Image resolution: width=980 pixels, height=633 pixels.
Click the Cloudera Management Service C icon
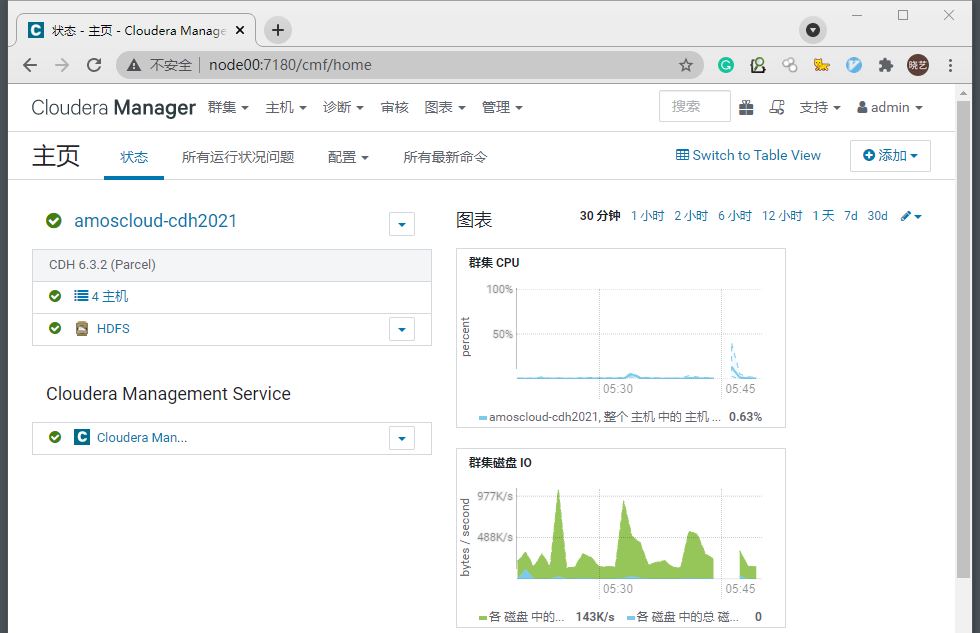[x=82, y=437]
